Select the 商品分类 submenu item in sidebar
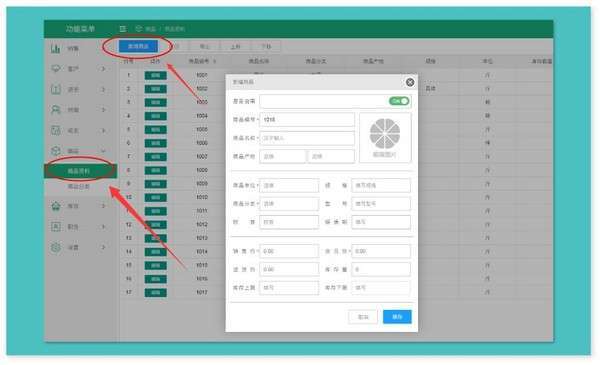Image resolution: width=600 pixels, height=365 pixels. coord(79,187)
